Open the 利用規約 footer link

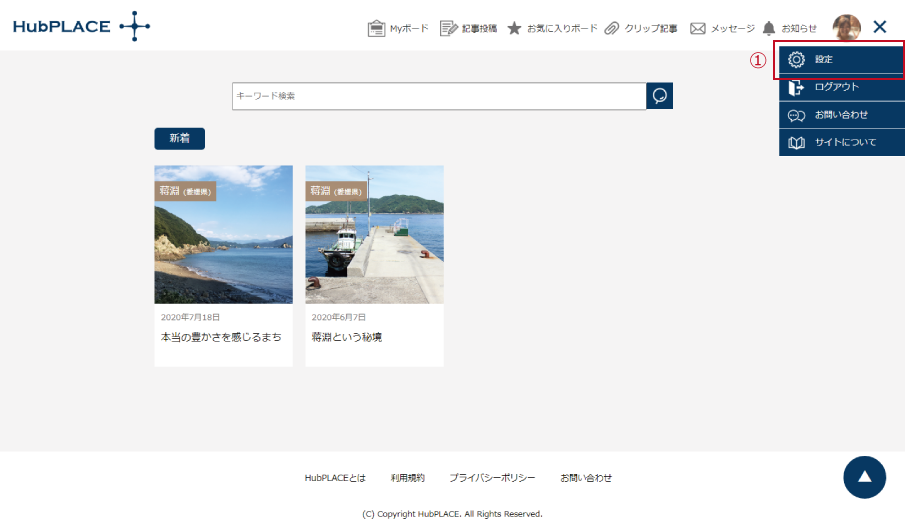click(407, 478)
